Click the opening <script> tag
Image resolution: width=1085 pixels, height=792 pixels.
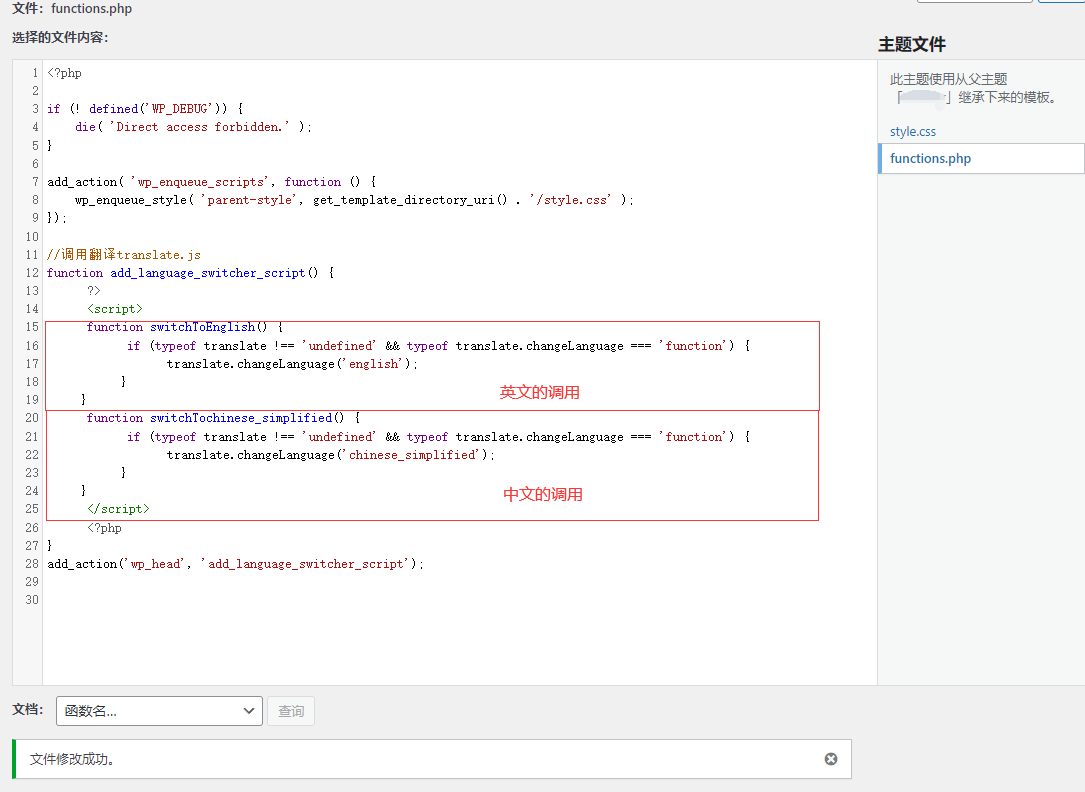115,309
